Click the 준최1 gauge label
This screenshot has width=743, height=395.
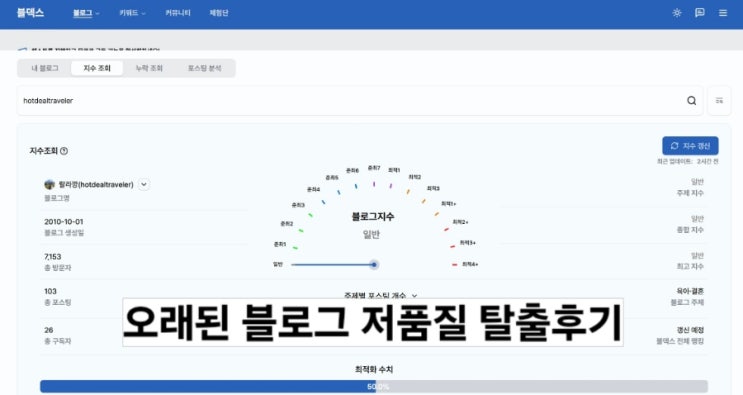pyautogui.click(x=280, y=244)
